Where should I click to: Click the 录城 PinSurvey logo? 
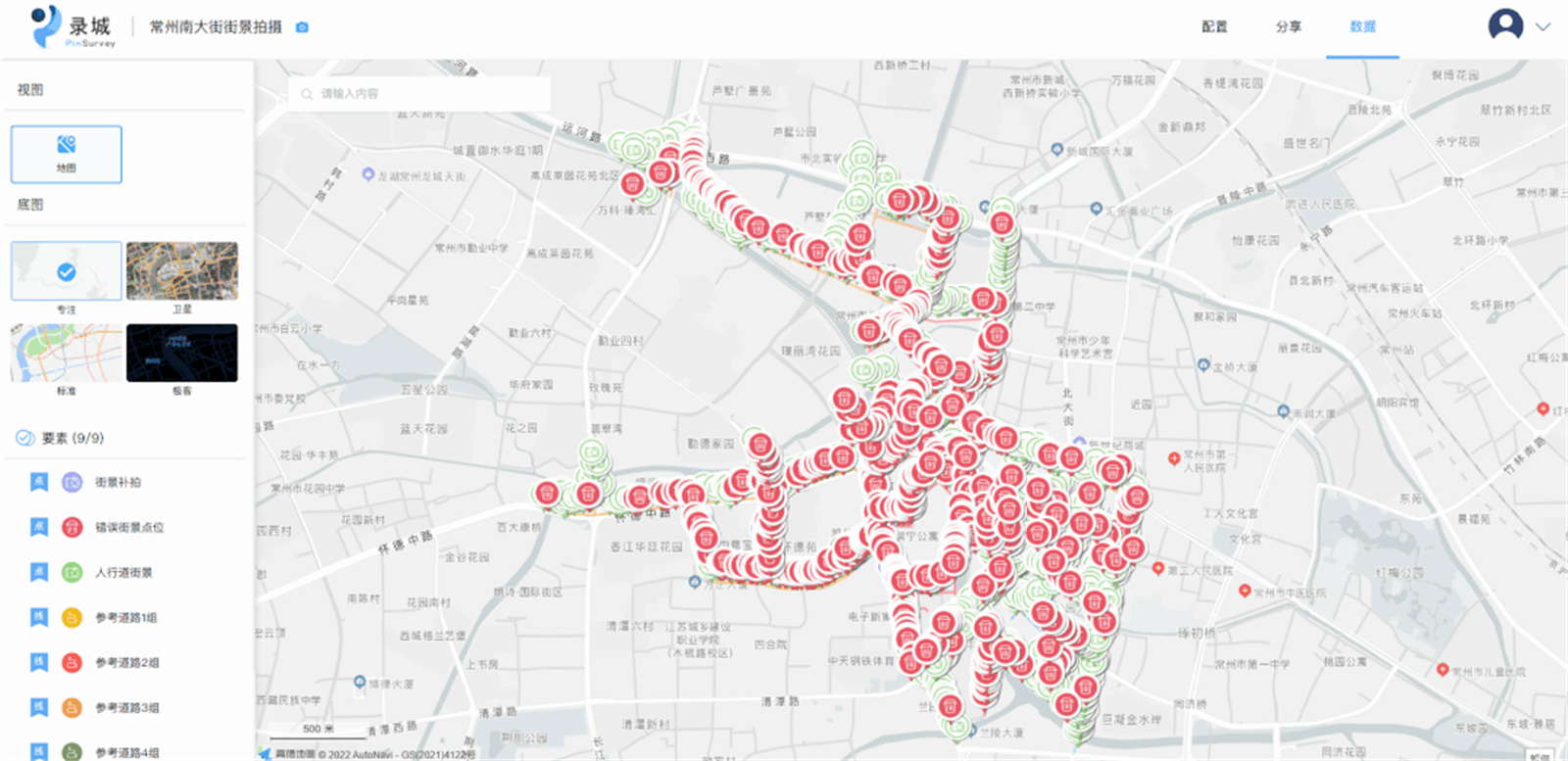coord(73,27)
